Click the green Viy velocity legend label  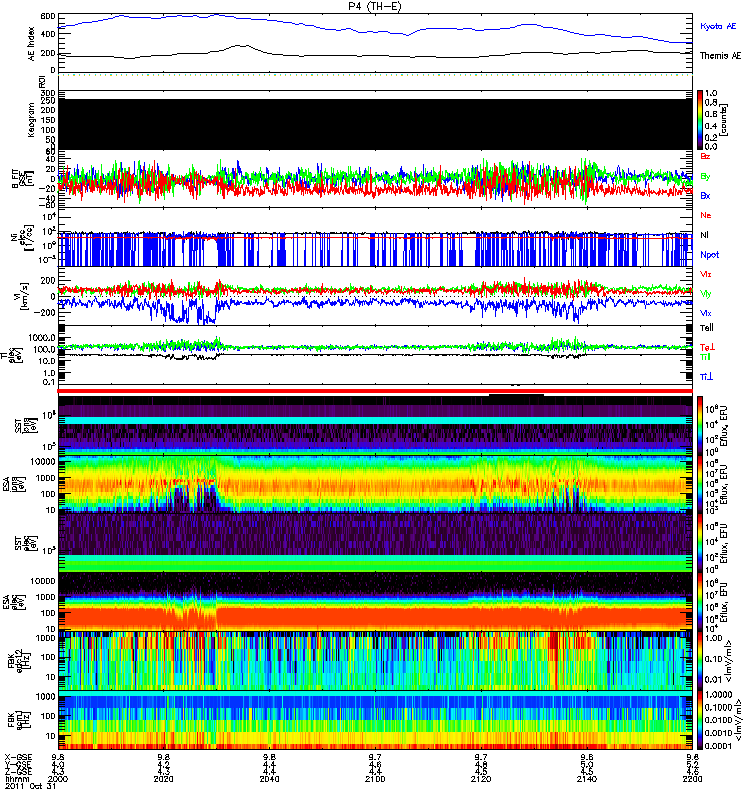(x=705, y=293)
